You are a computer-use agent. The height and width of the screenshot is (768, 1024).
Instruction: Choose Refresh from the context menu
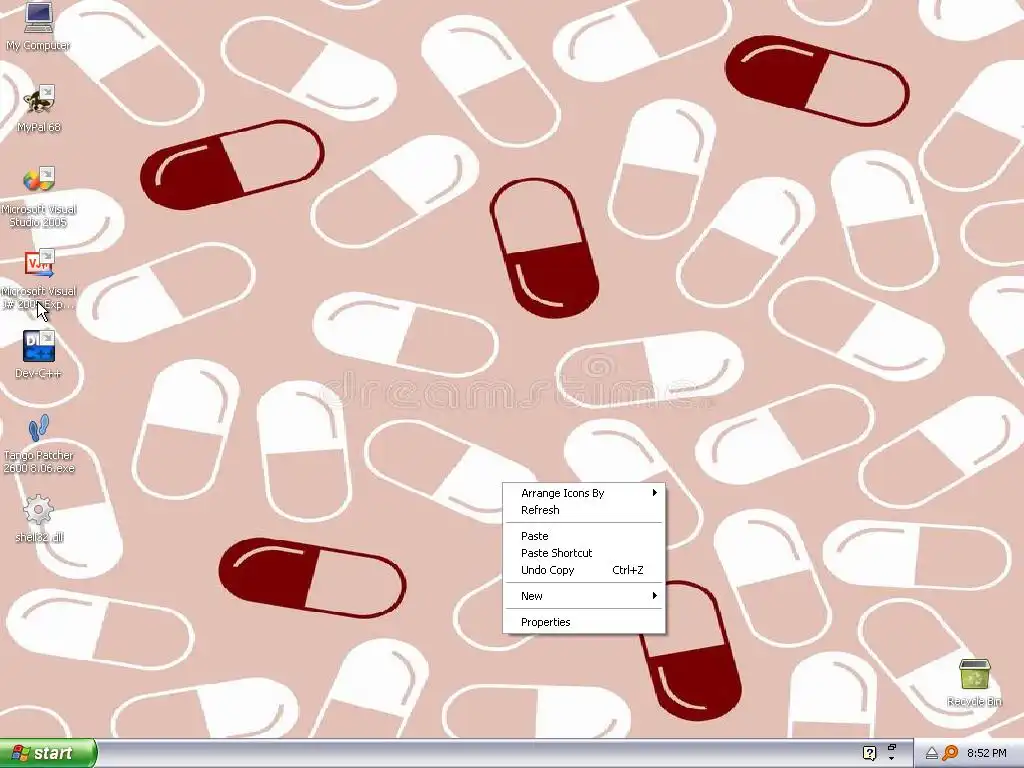click(584, 510)
